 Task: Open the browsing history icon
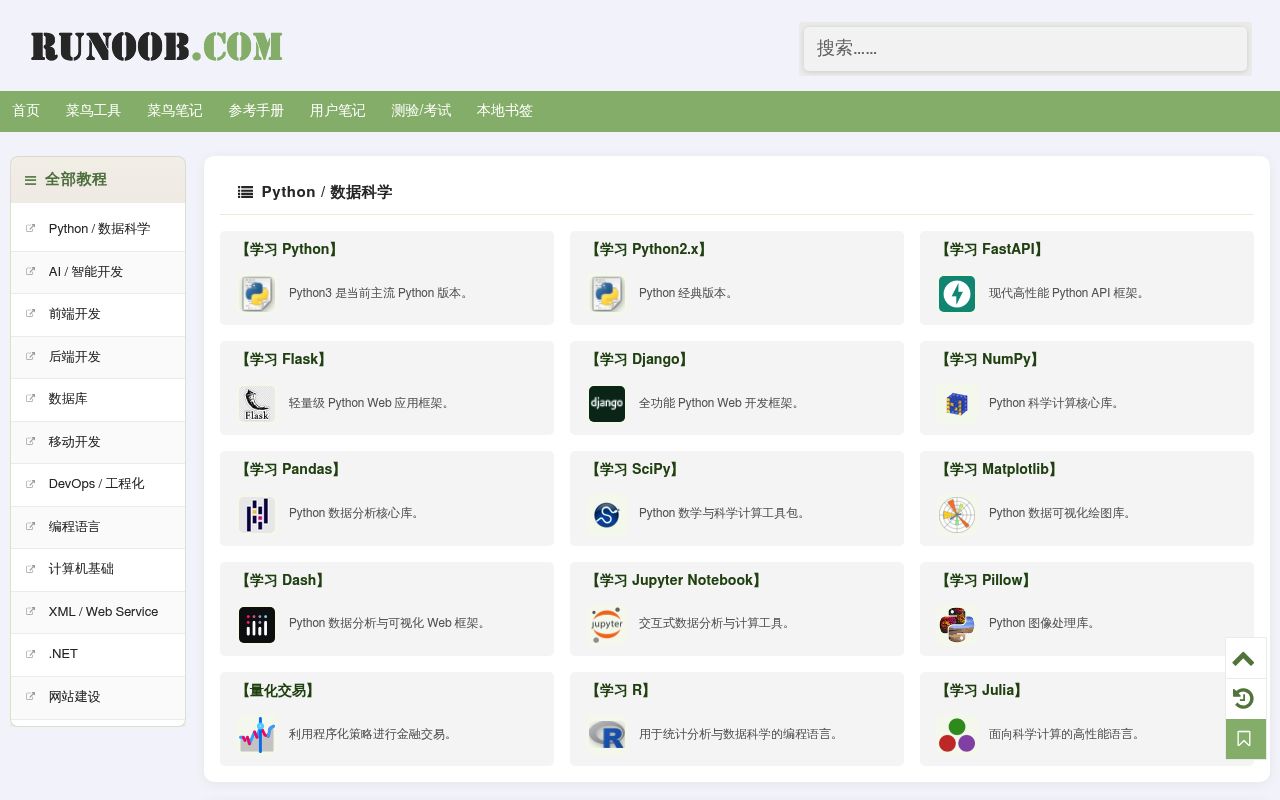(x=1245, y=698)
